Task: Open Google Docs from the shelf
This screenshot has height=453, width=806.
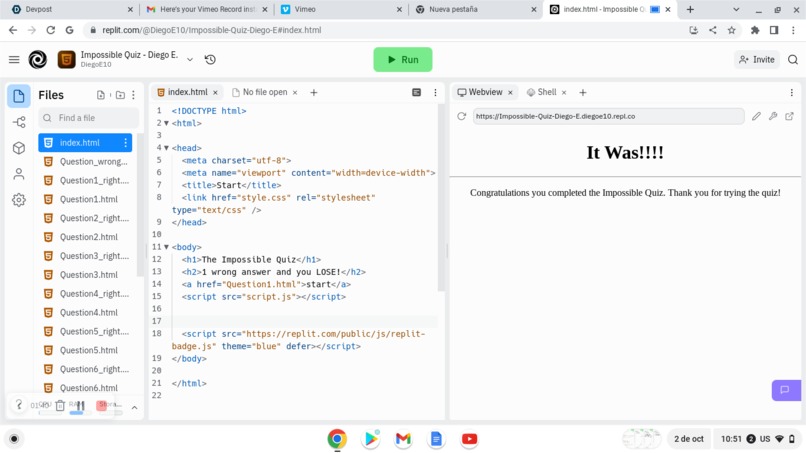Action: tap(436, 439)
